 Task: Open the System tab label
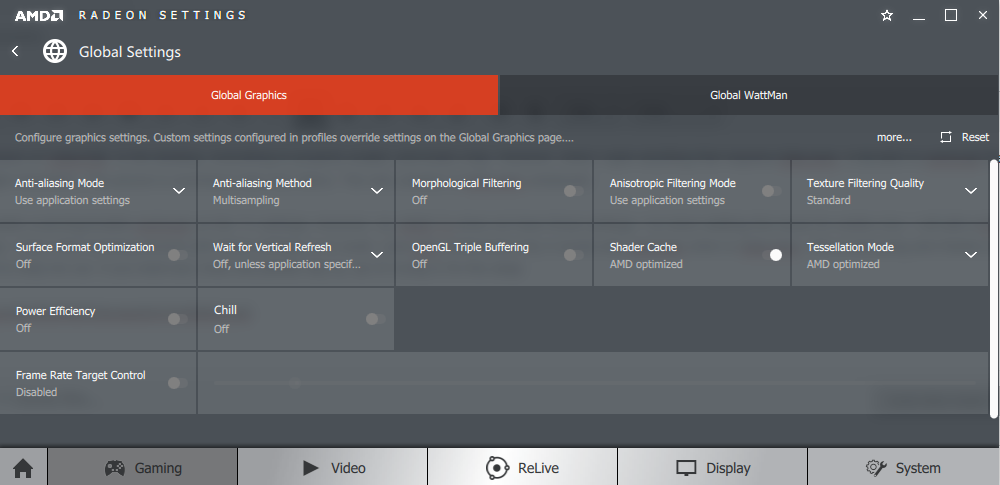click(x=918, y=468)
